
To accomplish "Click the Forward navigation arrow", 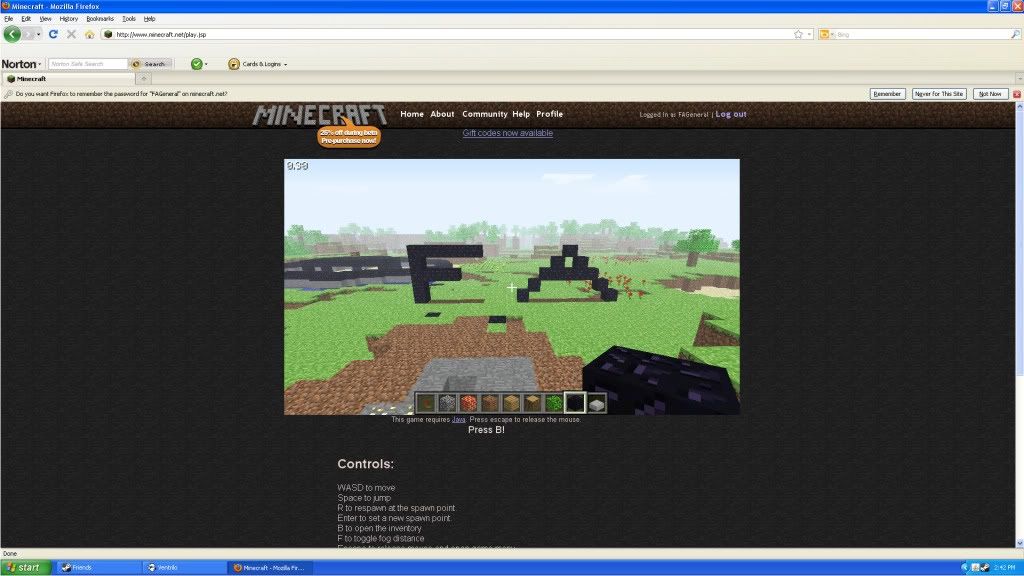I will [x=27, y=34].
